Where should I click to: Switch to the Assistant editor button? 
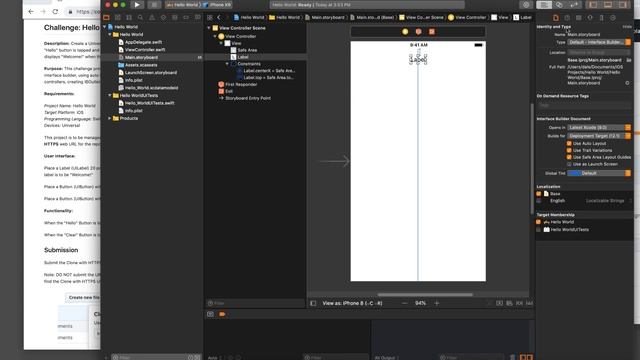tap(559, 5)
